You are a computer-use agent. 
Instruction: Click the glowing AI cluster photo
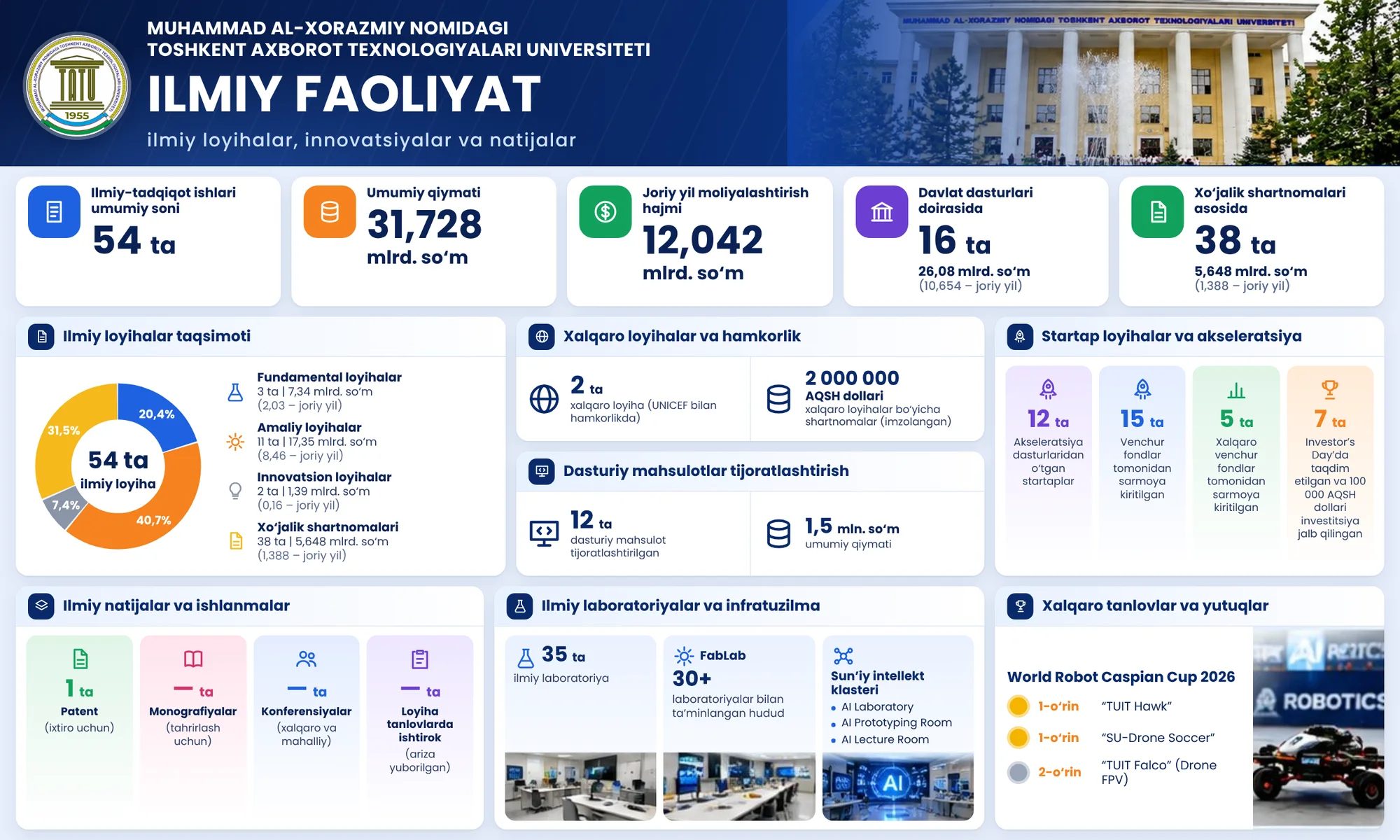click(x=897, y=786)
